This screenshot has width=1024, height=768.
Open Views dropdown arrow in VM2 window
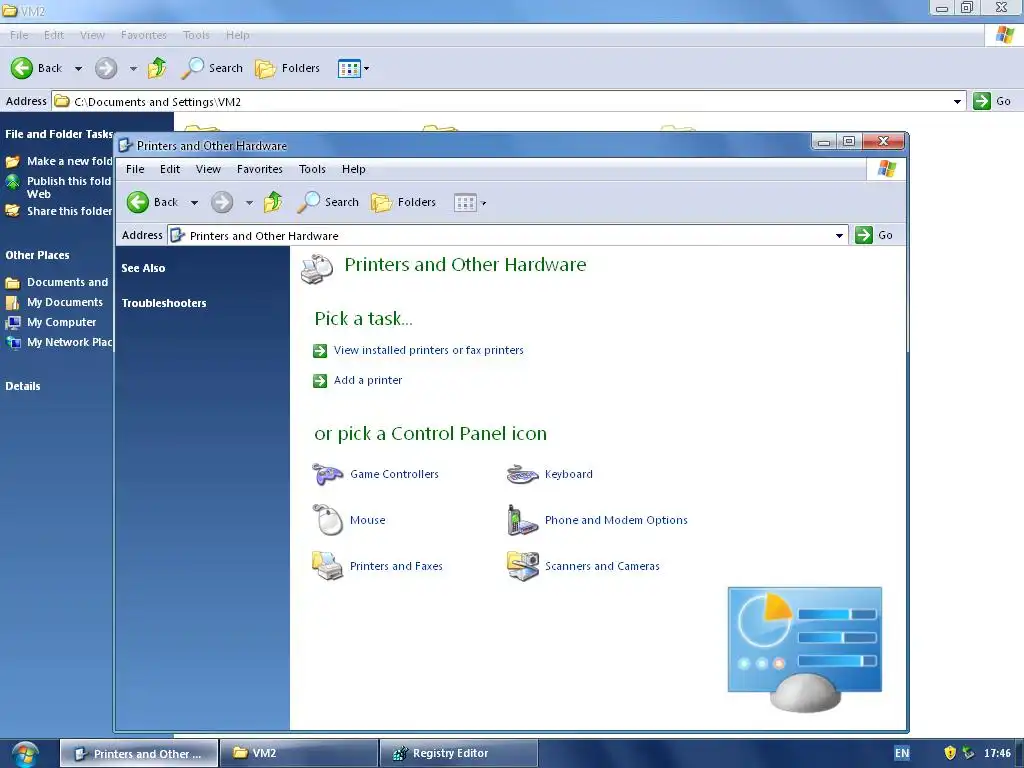pos(366,68)
